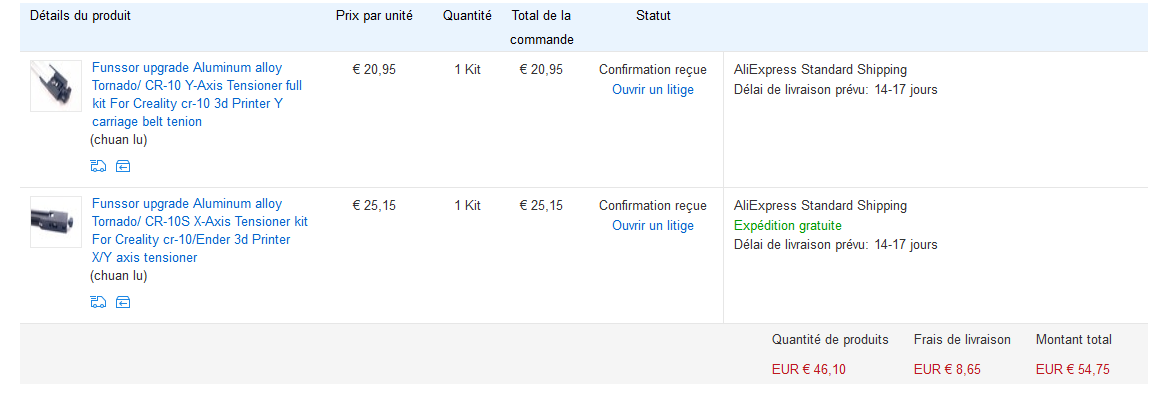Image resolution: width=1163 pixels, height=408 pixels.
Task: Open the Y-Axis Tensioner product thumbnail
Action: click(x=56, y=86)
